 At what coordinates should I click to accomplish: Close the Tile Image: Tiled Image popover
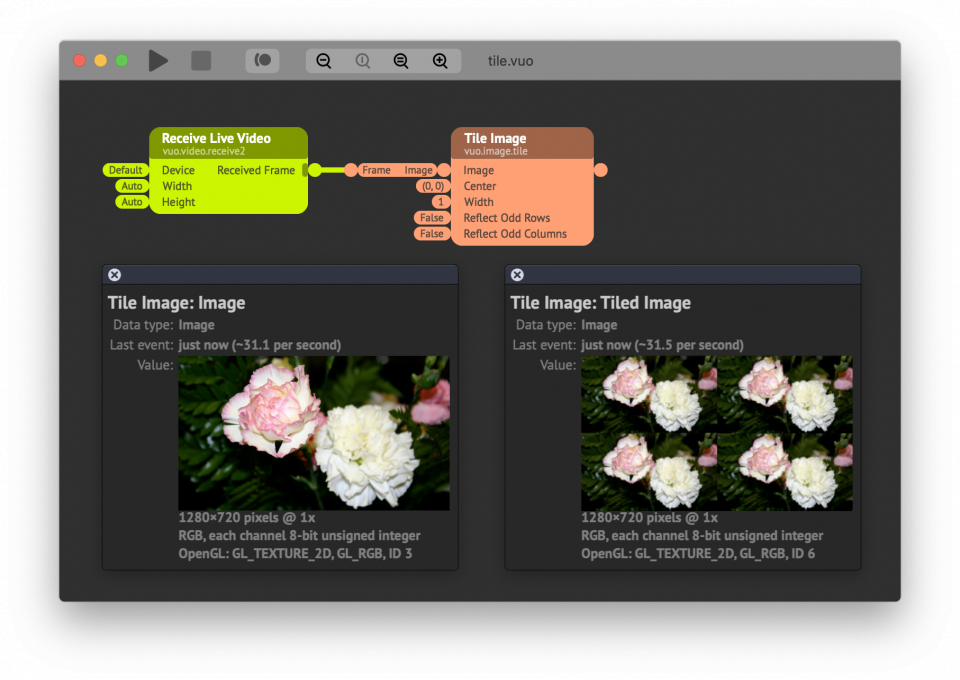517,275
